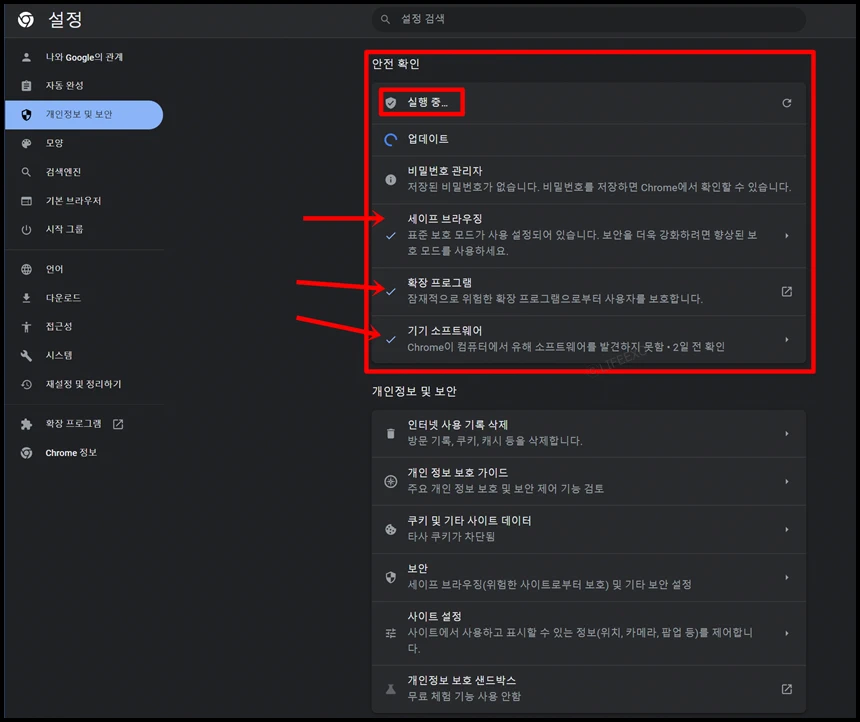Open the 기기 소프트웨어 row
This screenshot has height=722, width=860.
click(x=589, y=339)
